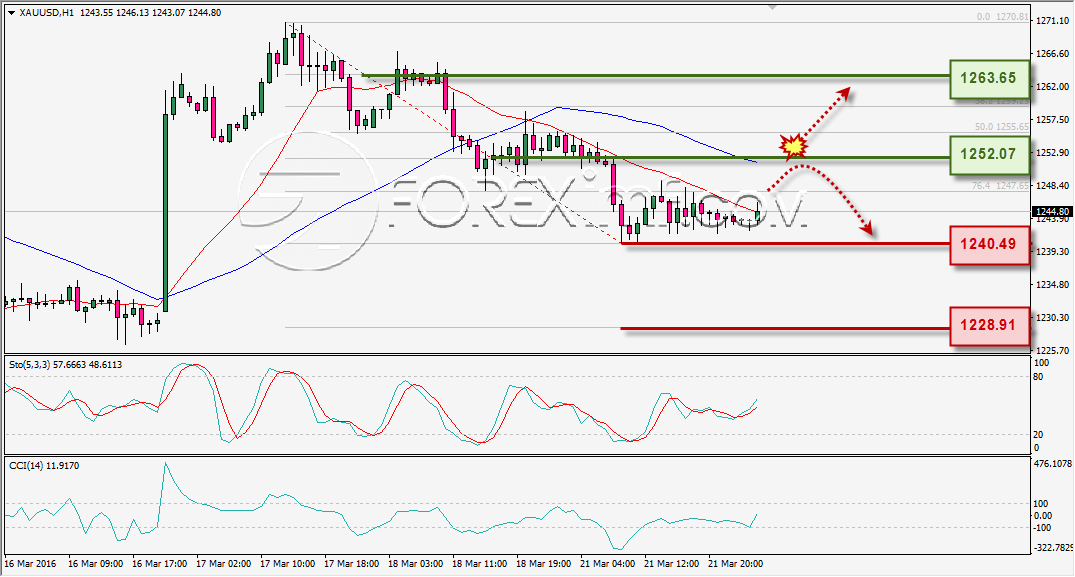Click the 18 Mar 03:00 time label

click(x=415, y=563)
